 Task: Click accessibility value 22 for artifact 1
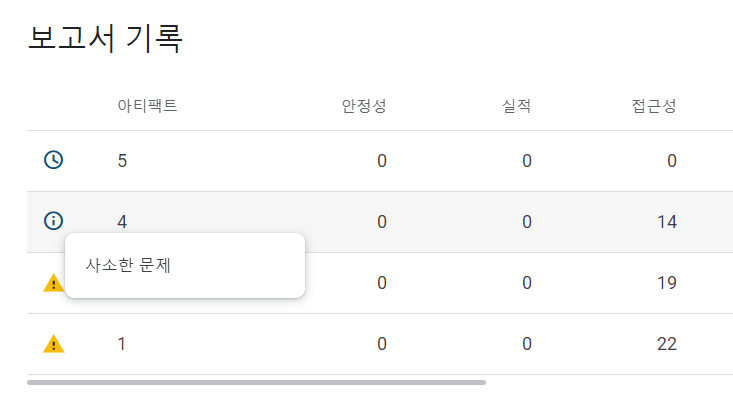point(667,344)
